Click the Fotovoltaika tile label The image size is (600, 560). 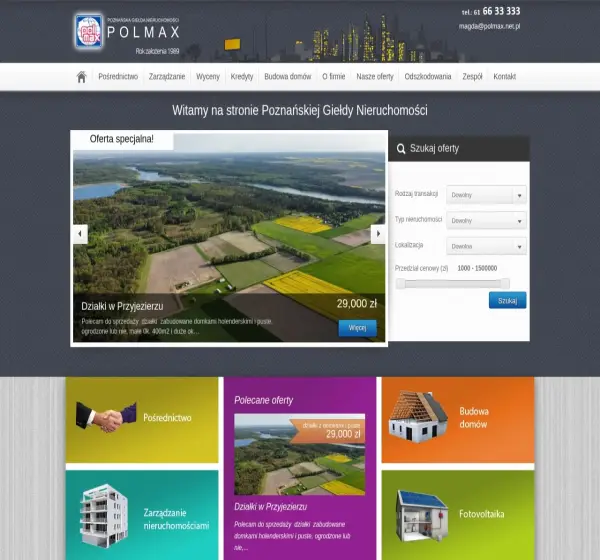pos(482,514)
